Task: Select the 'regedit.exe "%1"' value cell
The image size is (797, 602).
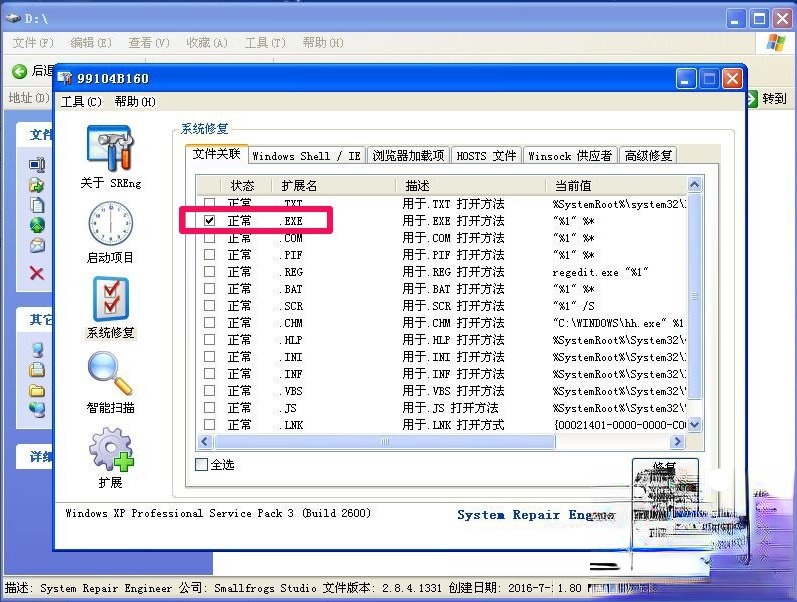Action: pos(600,272)
